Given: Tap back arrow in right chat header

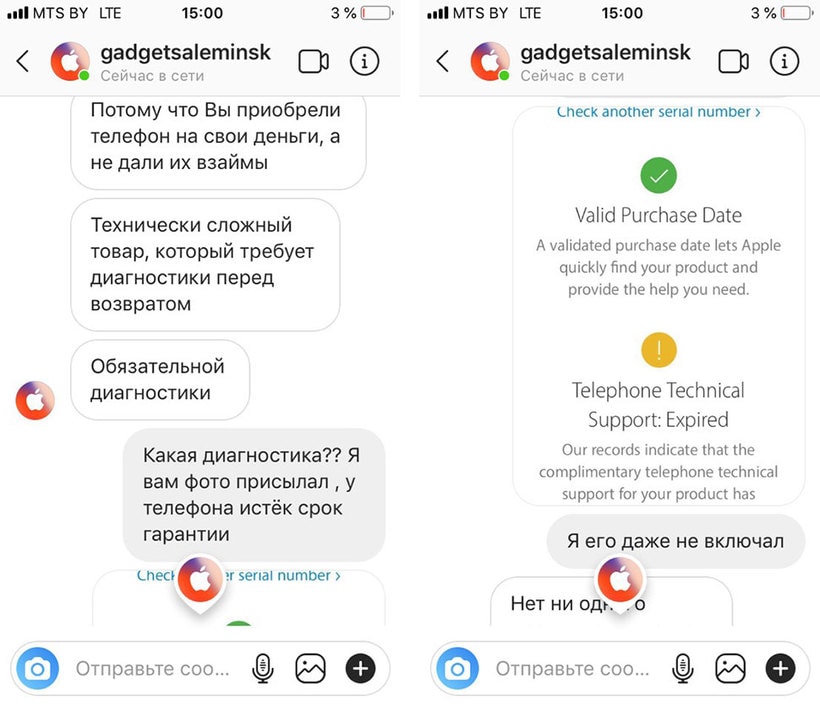Looking at the screenshot, I should coord(443,61).
